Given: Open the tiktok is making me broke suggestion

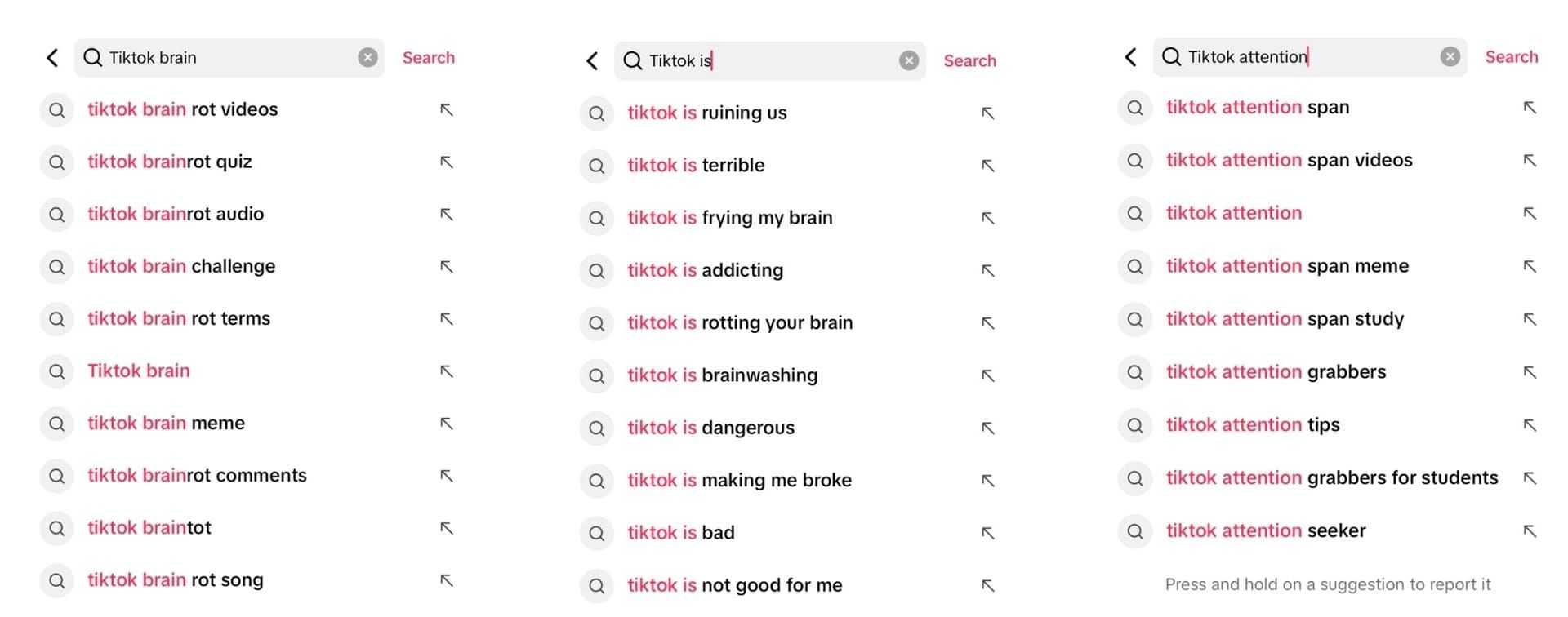Looking at the screenshot, I should pyautogui.click(x=739, y=480).
